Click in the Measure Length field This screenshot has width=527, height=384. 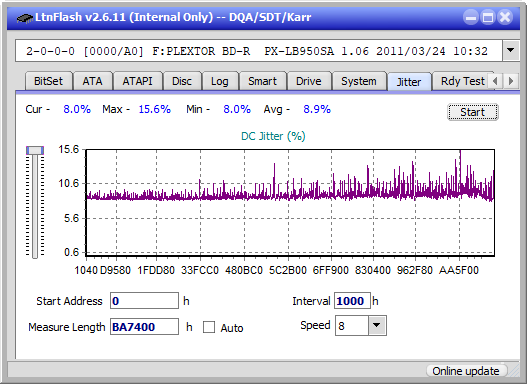(x=145, y=327)
